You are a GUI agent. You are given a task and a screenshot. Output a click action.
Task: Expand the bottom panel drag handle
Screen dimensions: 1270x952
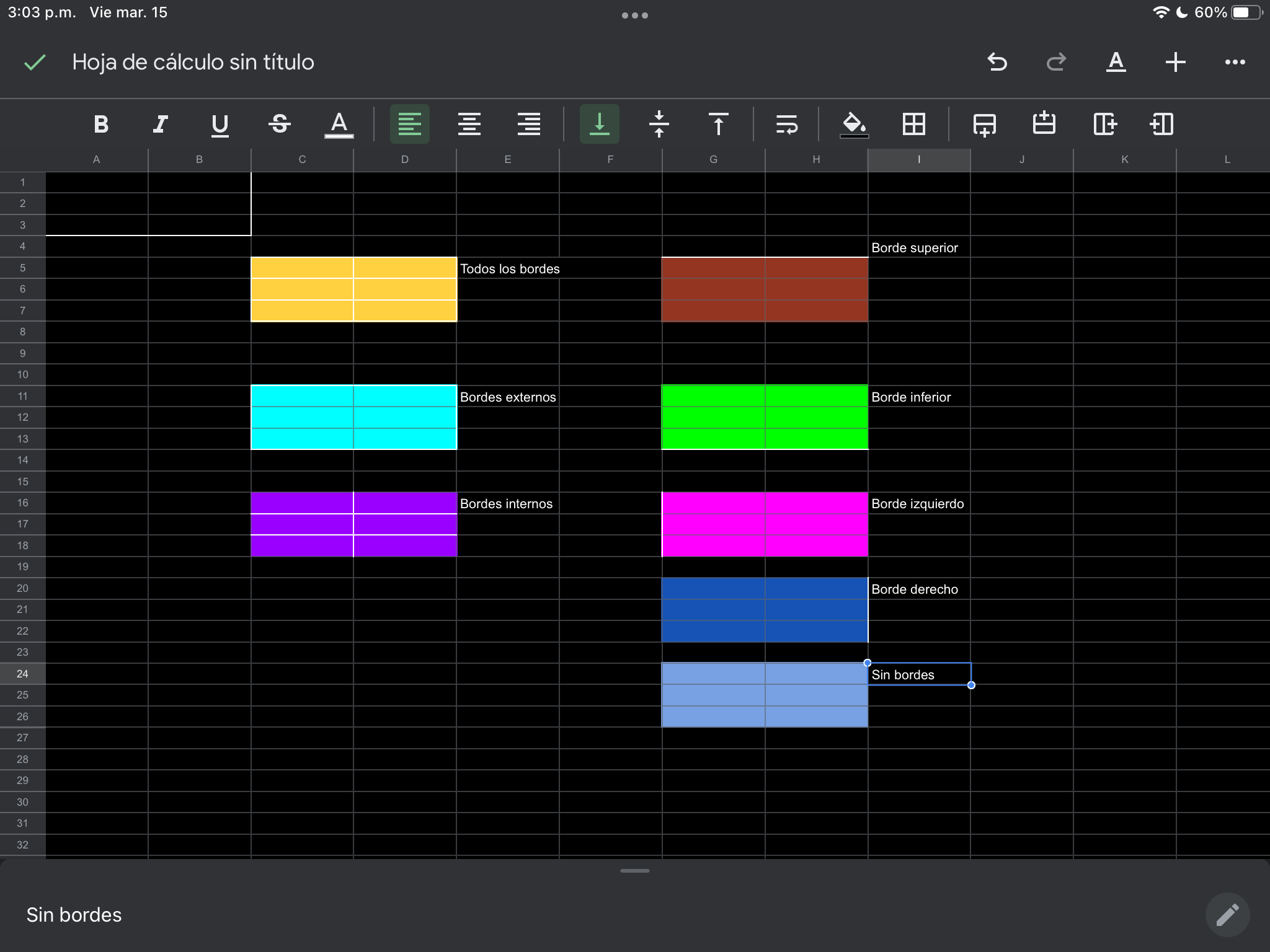pyautogui.click(x=634, y=871)
